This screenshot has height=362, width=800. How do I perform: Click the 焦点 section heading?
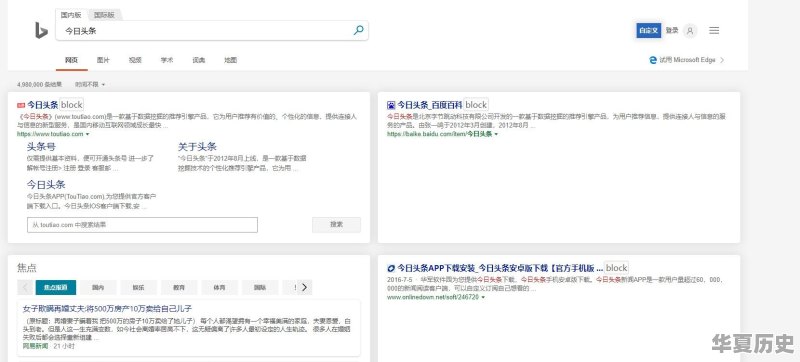point(27,268)
